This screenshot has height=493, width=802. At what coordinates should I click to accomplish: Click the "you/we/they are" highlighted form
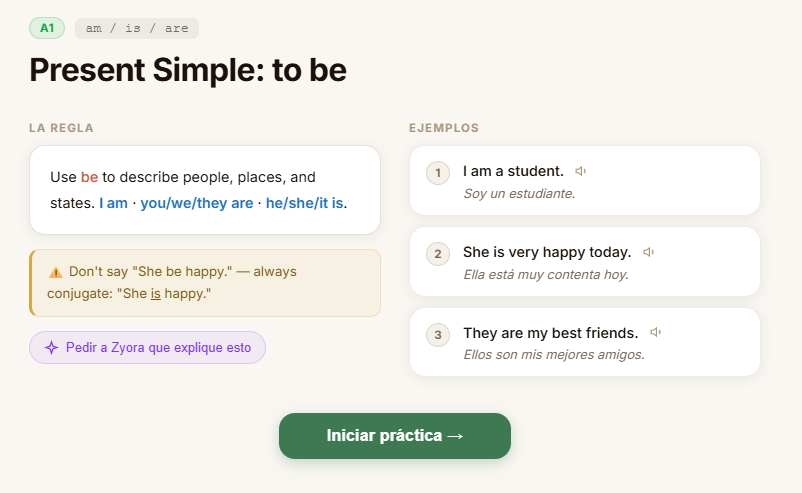pyautogui.click(x=197, y=203)
